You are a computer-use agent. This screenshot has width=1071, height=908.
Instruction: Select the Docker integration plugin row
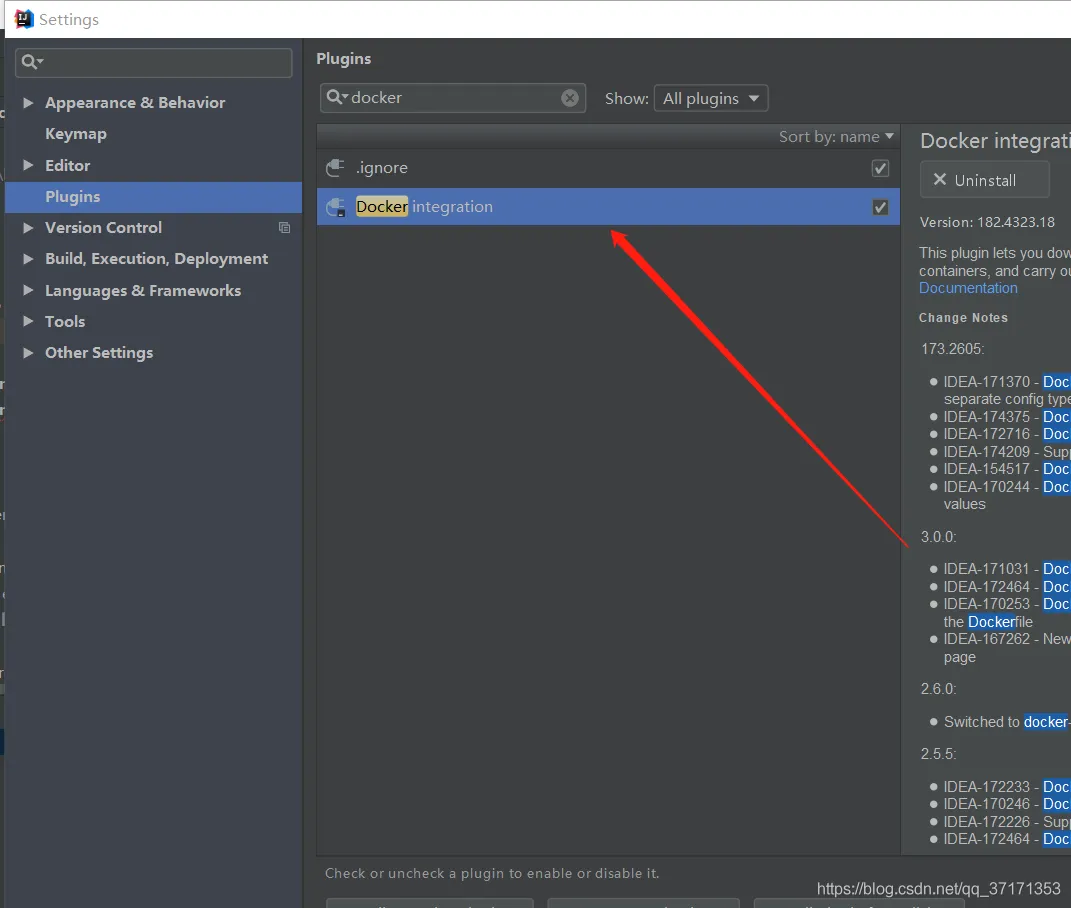click(608, 206)
